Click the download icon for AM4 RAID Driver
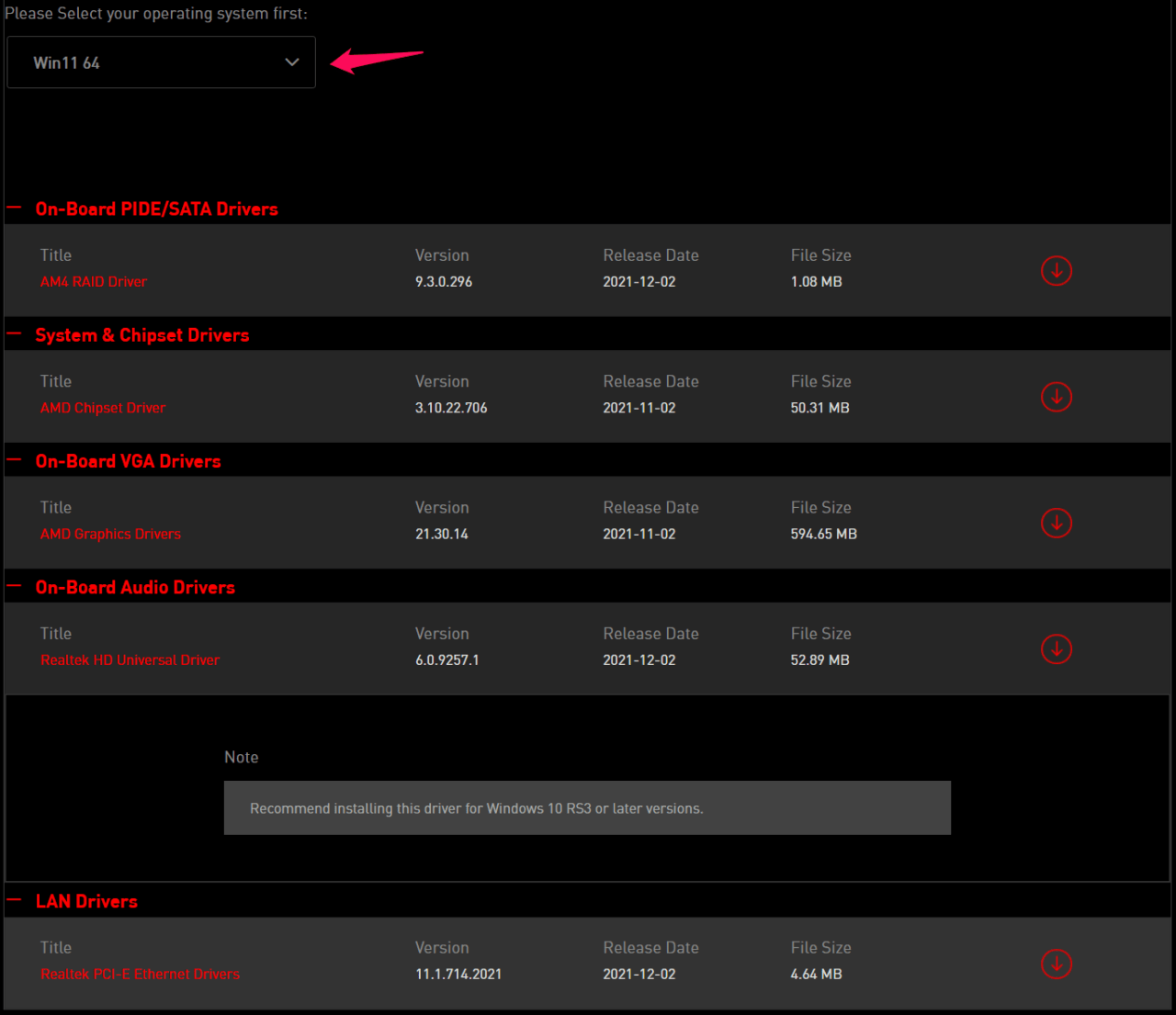 tap(1056, 270)
